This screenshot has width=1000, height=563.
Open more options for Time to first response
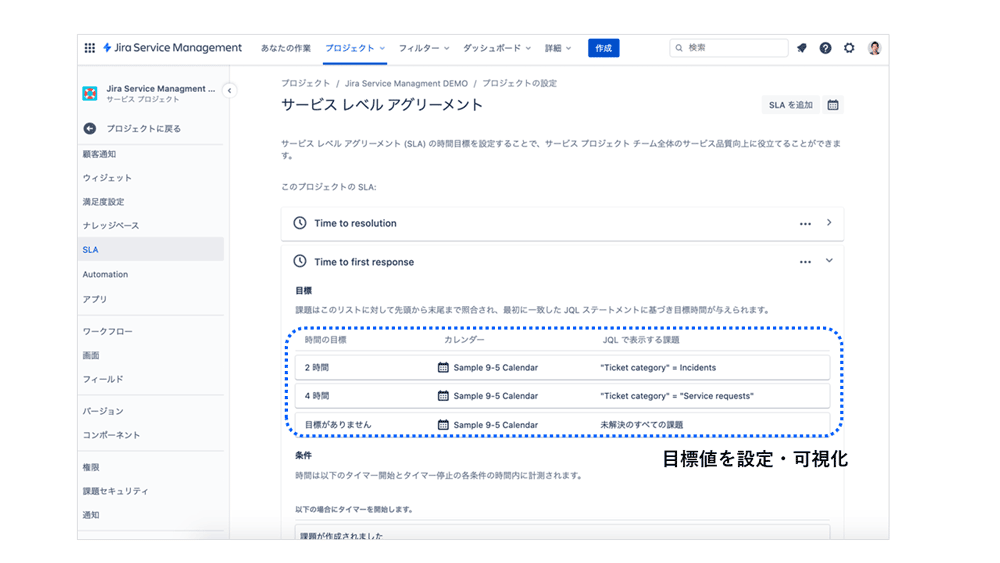pos(805,262)
